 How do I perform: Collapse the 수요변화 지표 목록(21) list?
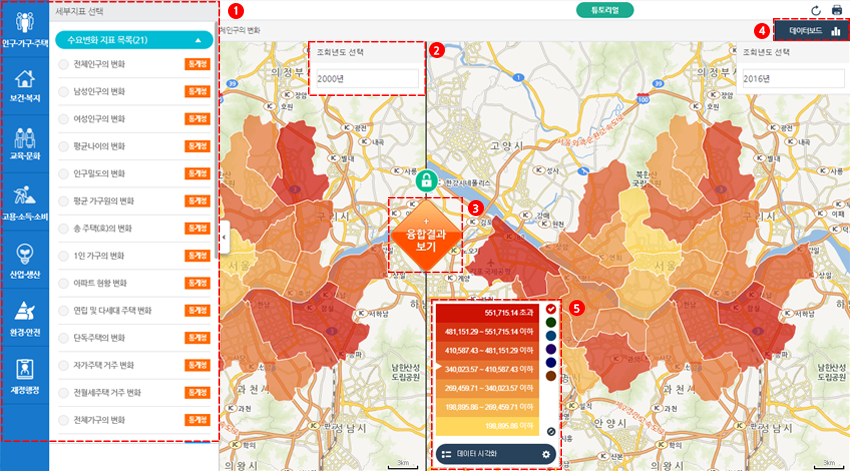pyautogui.click(x=198, y=40)
